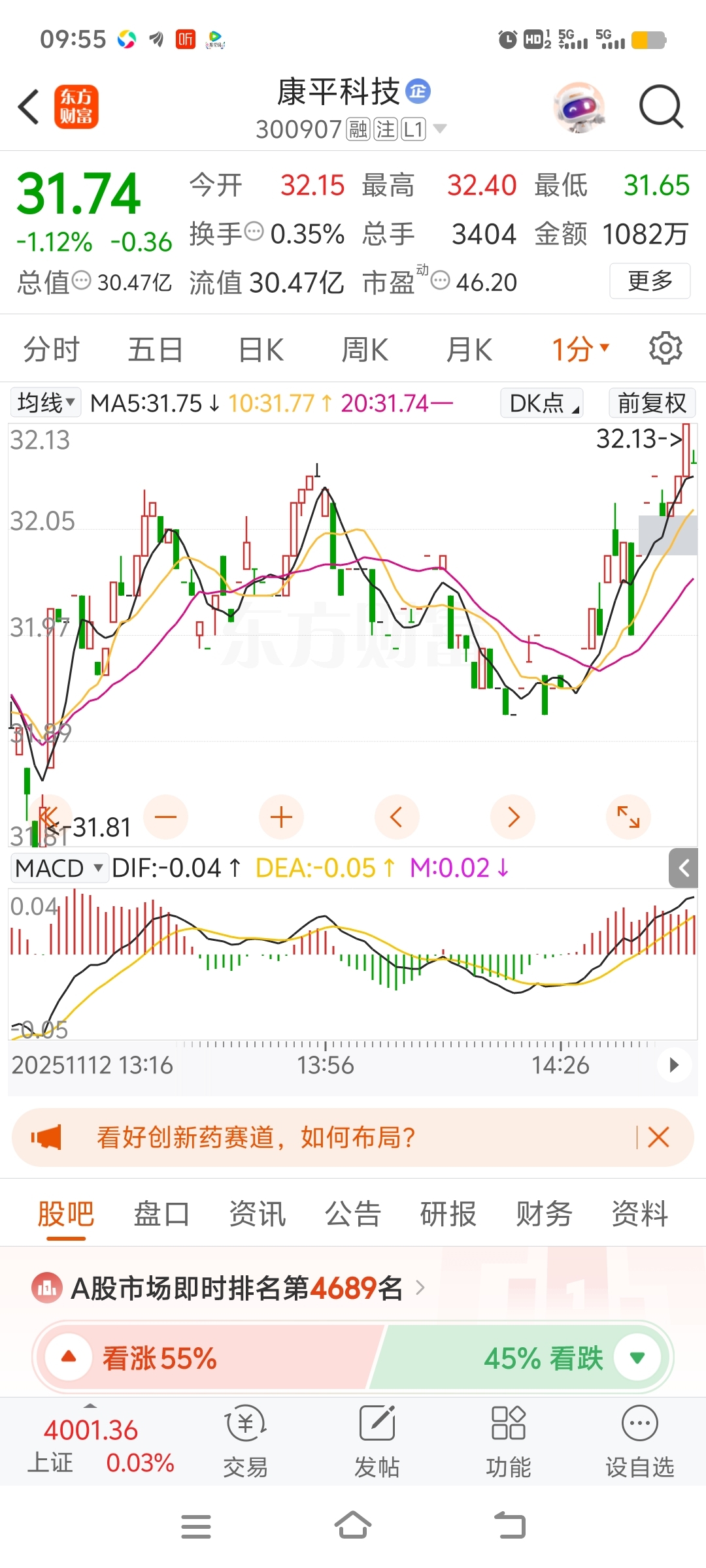Open MACD indicator dropdown
The height and width of the screenshot is (1568, 706).
click(59, 868)
